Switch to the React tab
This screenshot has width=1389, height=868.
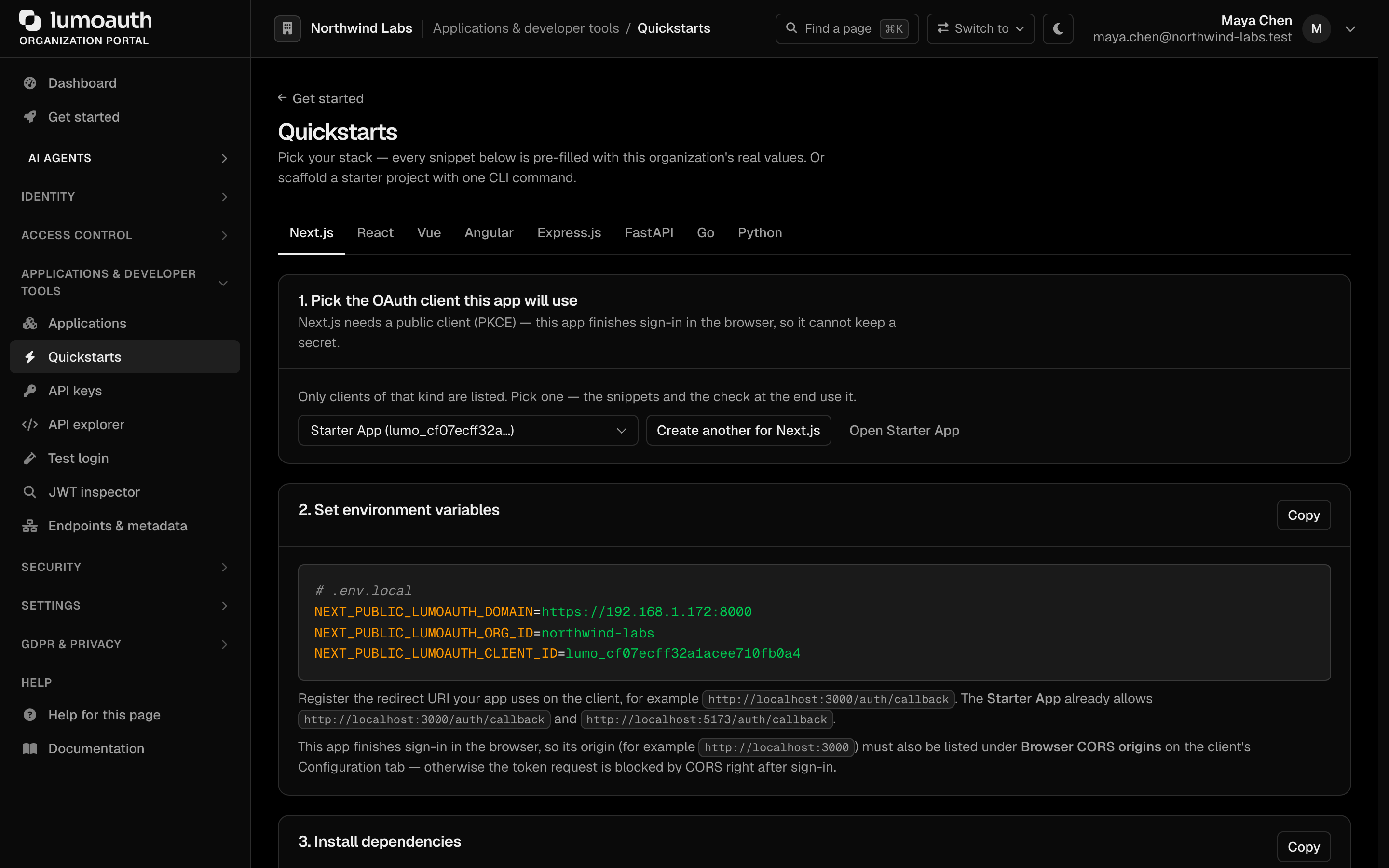point(375,233)
